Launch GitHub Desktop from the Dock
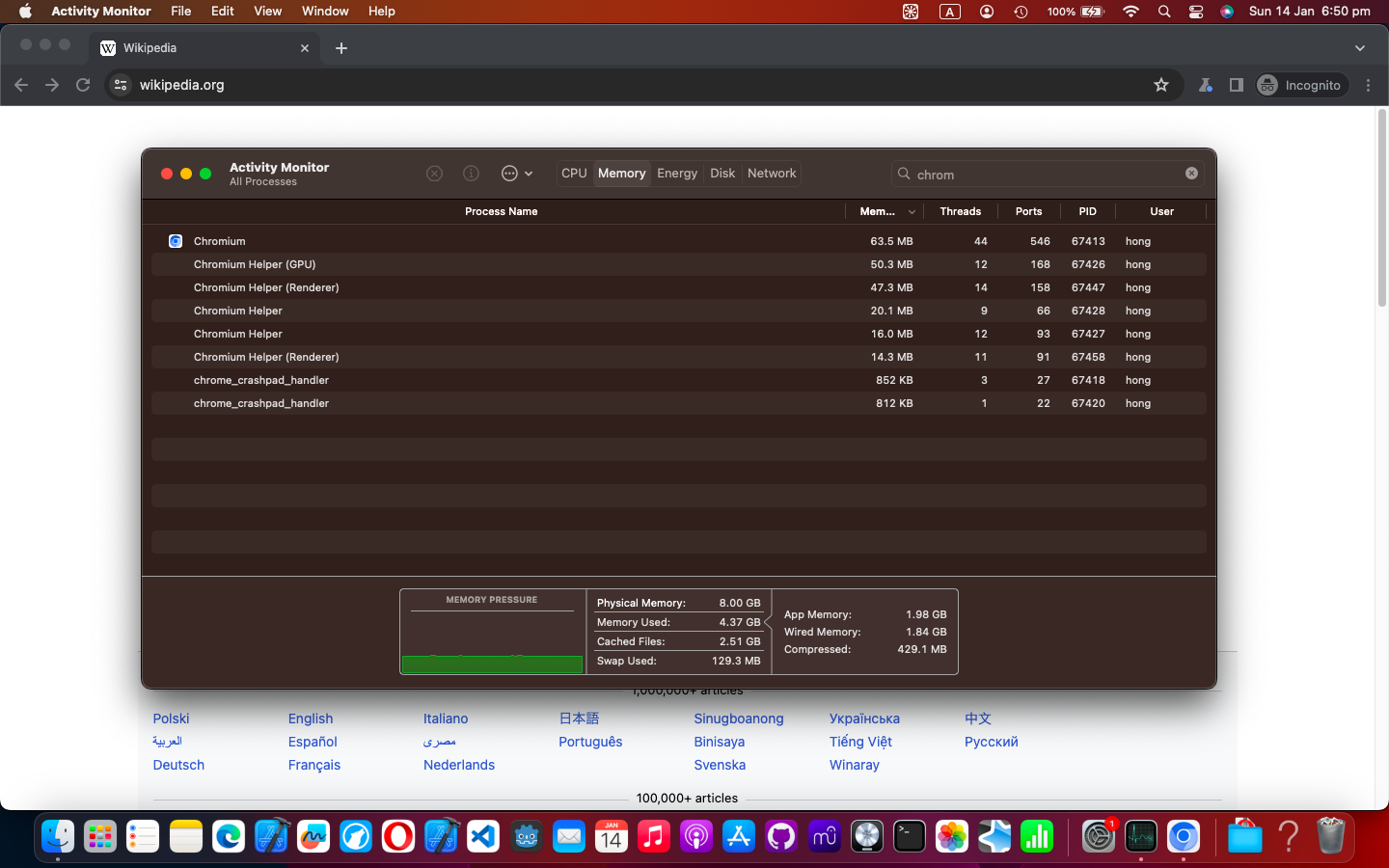Screen dimensions: 1389x868 [781, 836]
